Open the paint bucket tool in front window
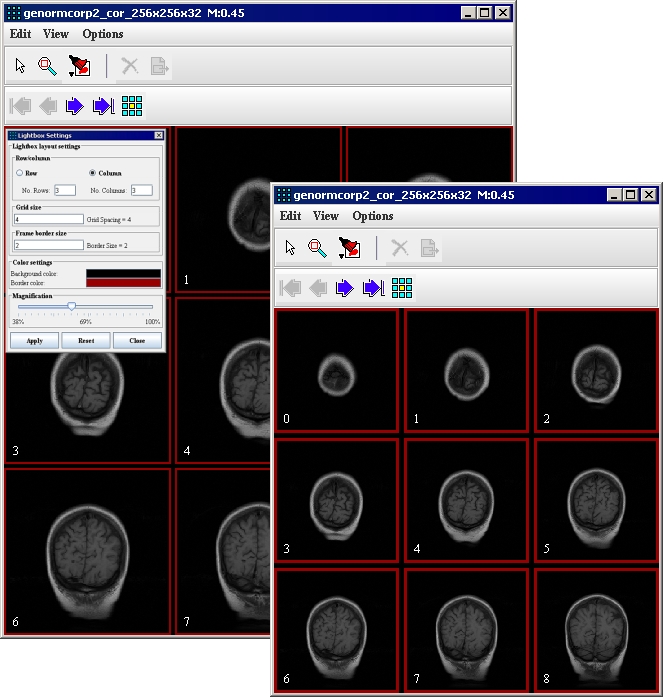Image resolution: width=663 pixels, height=697 pixels. point(350,248)
